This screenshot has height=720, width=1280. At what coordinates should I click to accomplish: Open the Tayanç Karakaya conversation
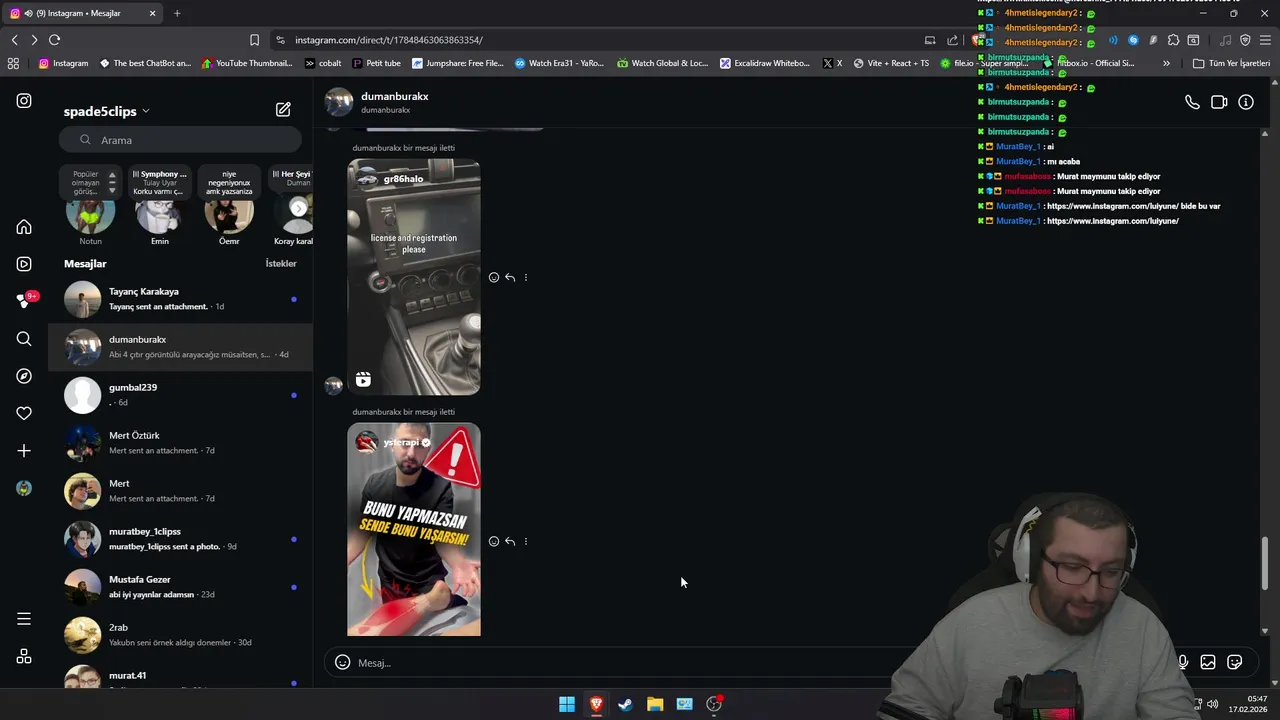tap(180, 299)
